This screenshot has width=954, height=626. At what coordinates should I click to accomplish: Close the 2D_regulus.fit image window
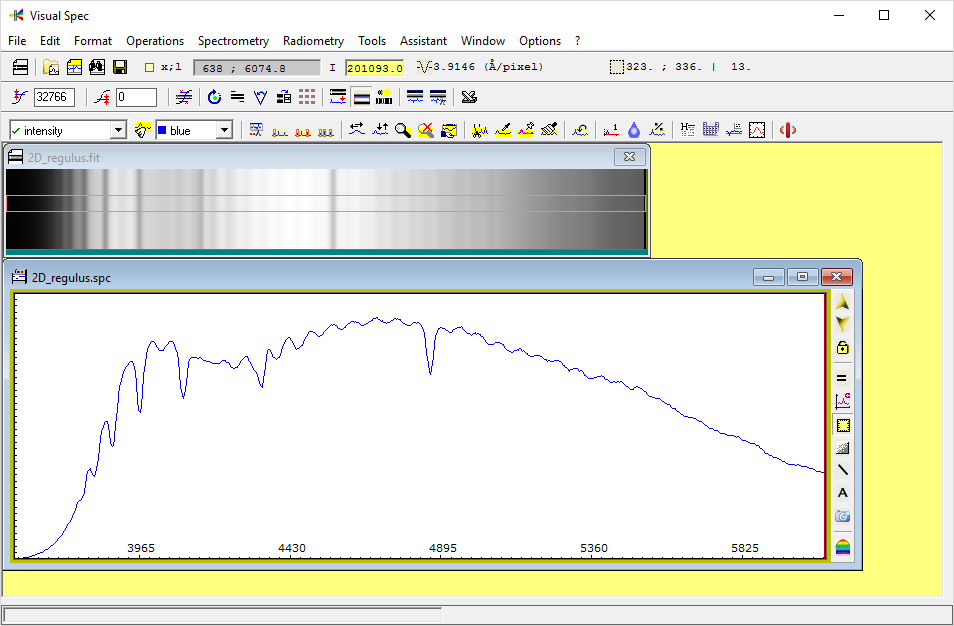(628, 157)
